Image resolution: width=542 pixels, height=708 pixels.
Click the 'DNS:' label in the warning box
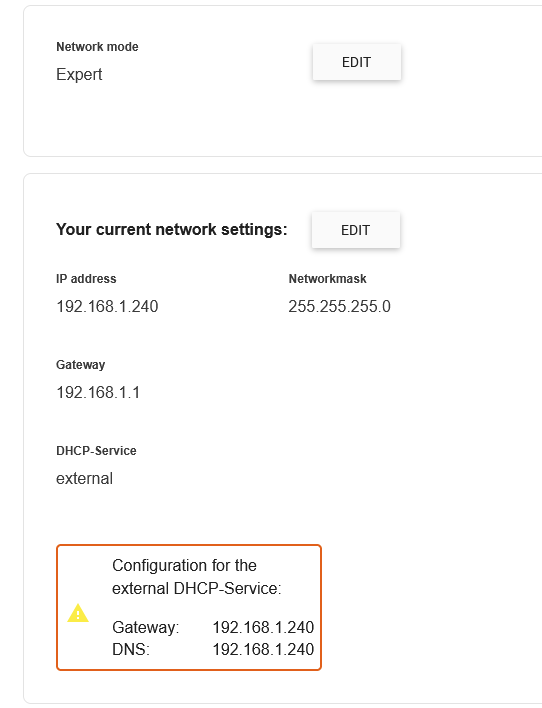click(x=131, y=649)
